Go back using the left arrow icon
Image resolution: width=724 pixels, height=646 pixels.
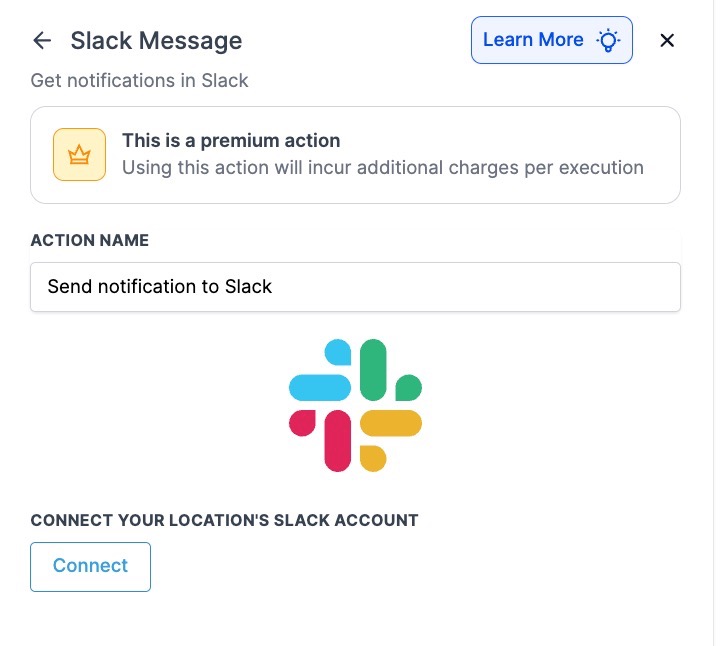pos(41,41)
